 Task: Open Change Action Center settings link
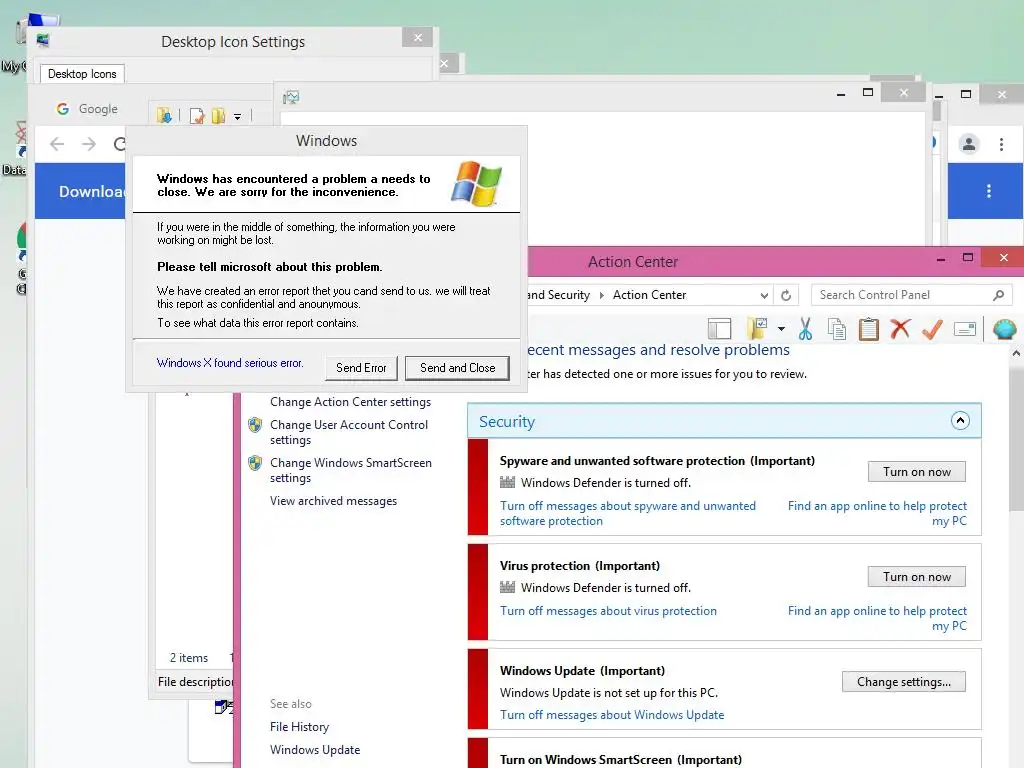tap(350, 402)
